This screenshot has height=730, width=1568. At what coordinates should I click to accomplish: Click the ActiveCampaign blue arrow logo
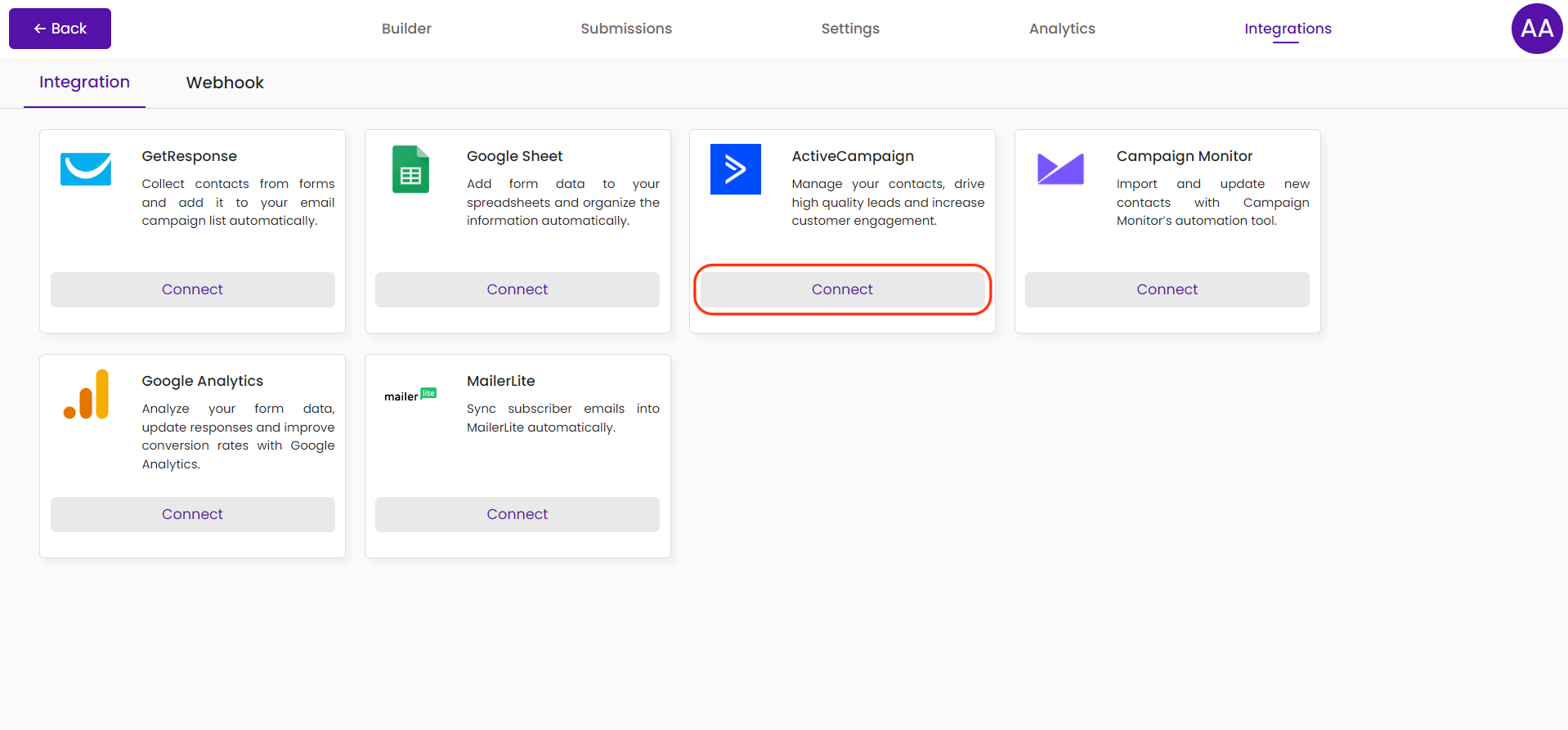tap(736, 169)
